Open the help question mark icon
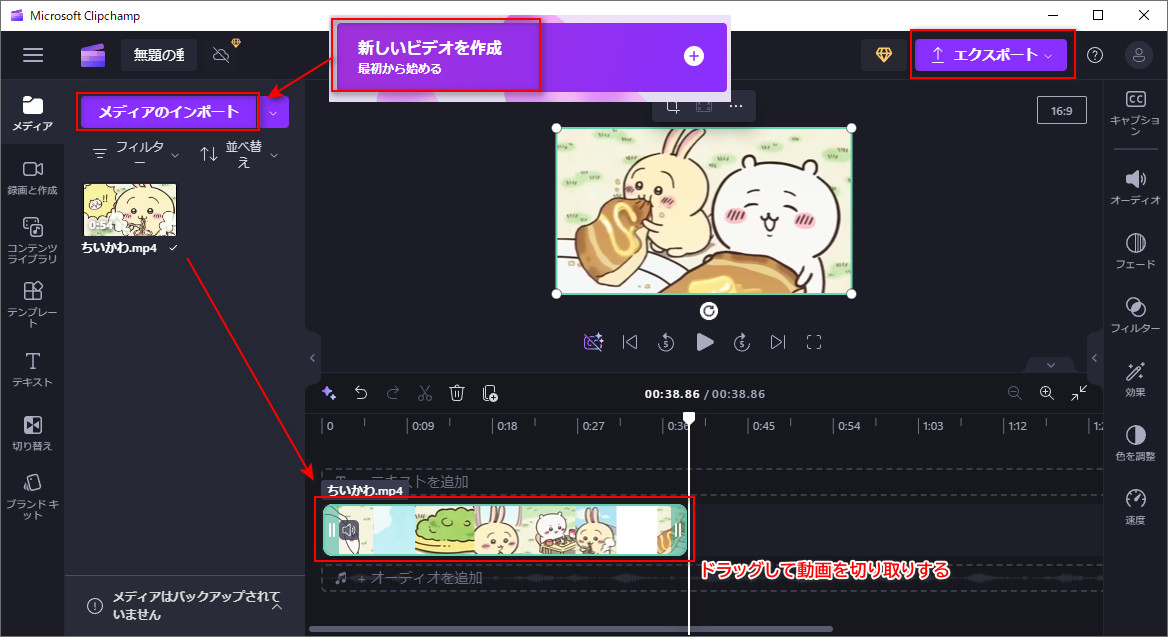 click(x=1095, y=55)
